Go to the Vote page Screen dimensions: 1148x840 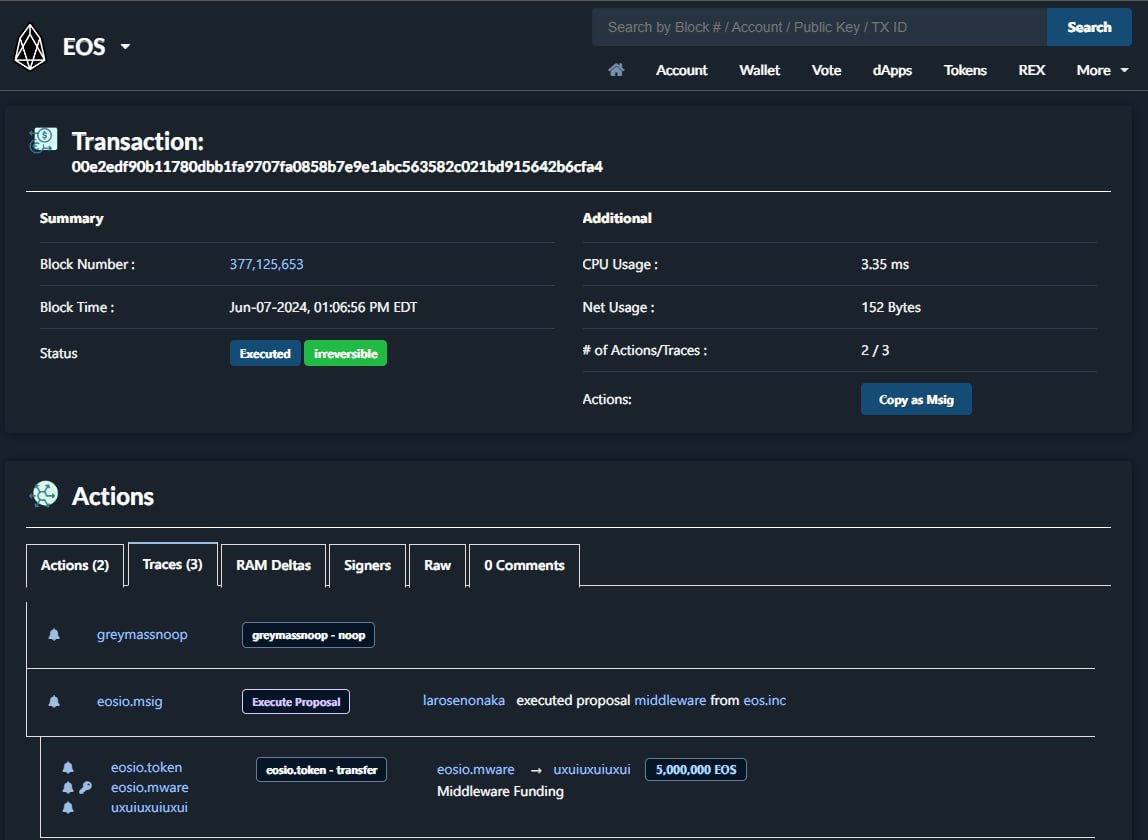826,70
